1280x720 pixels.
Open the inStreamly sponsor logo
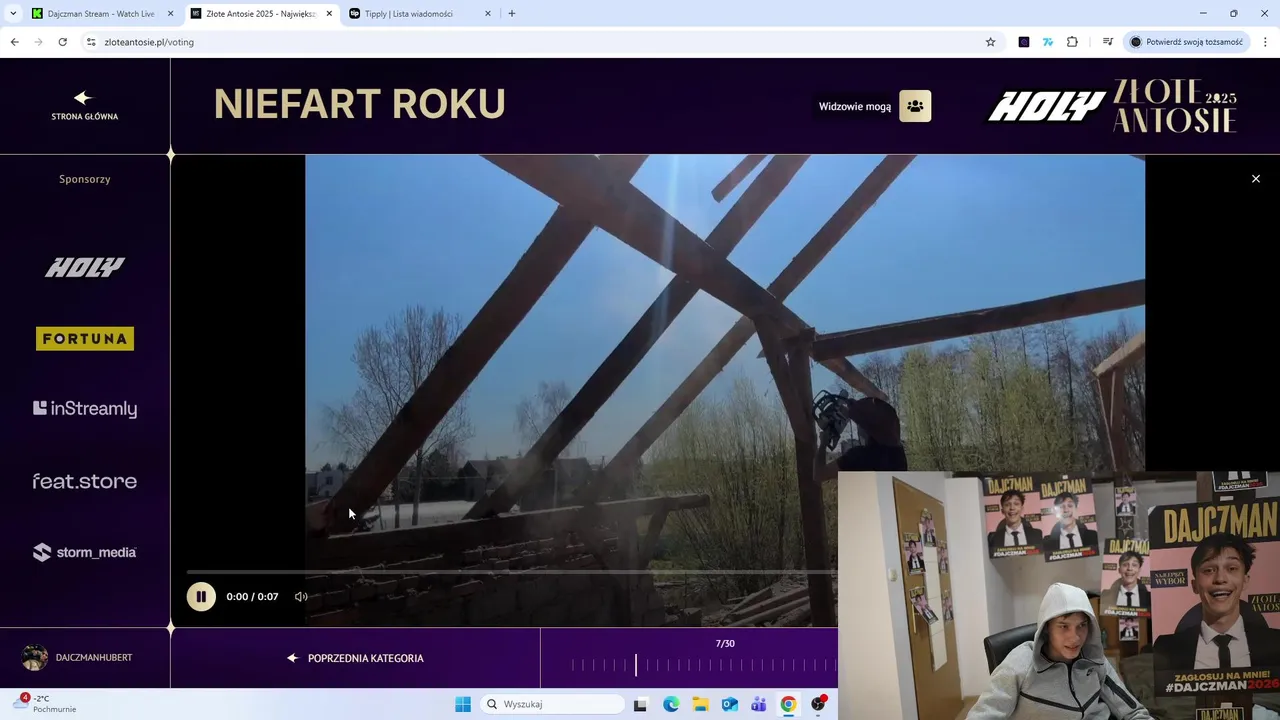[x=85, y=408]
